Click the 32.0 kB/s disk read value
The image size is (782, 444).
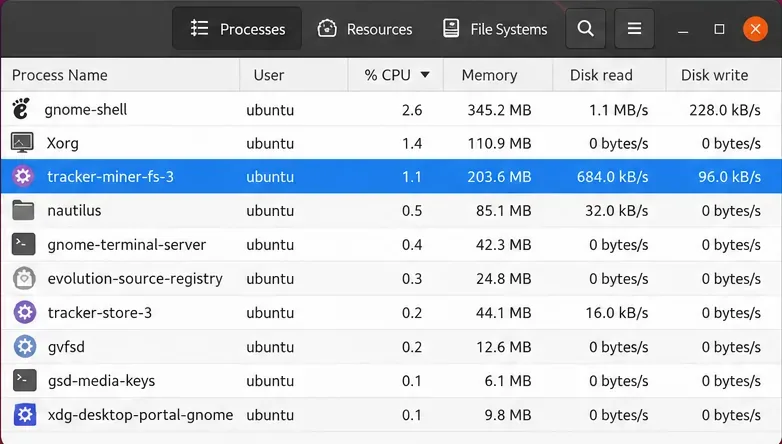(616, 211)
